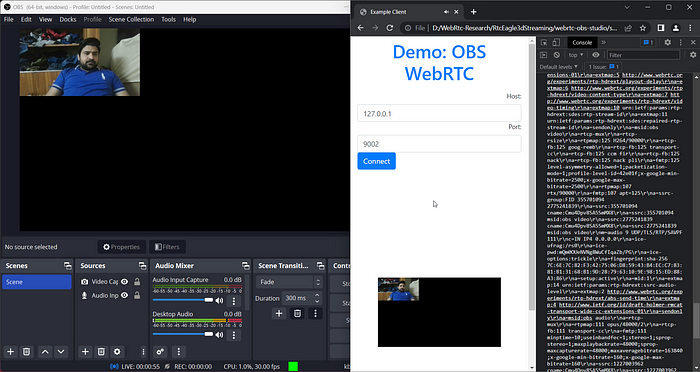Toggle DevTools device toolbar
This screenshot has width=700, height=372.
pos(556,42)
